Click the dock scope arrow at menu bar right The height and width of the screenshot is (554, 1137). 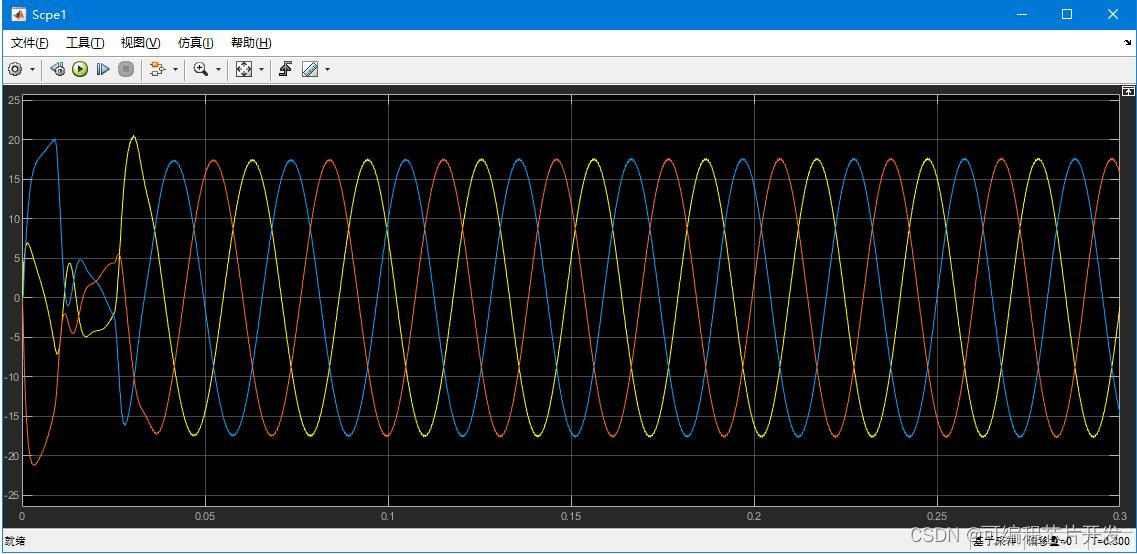[x=1128, y=43]
